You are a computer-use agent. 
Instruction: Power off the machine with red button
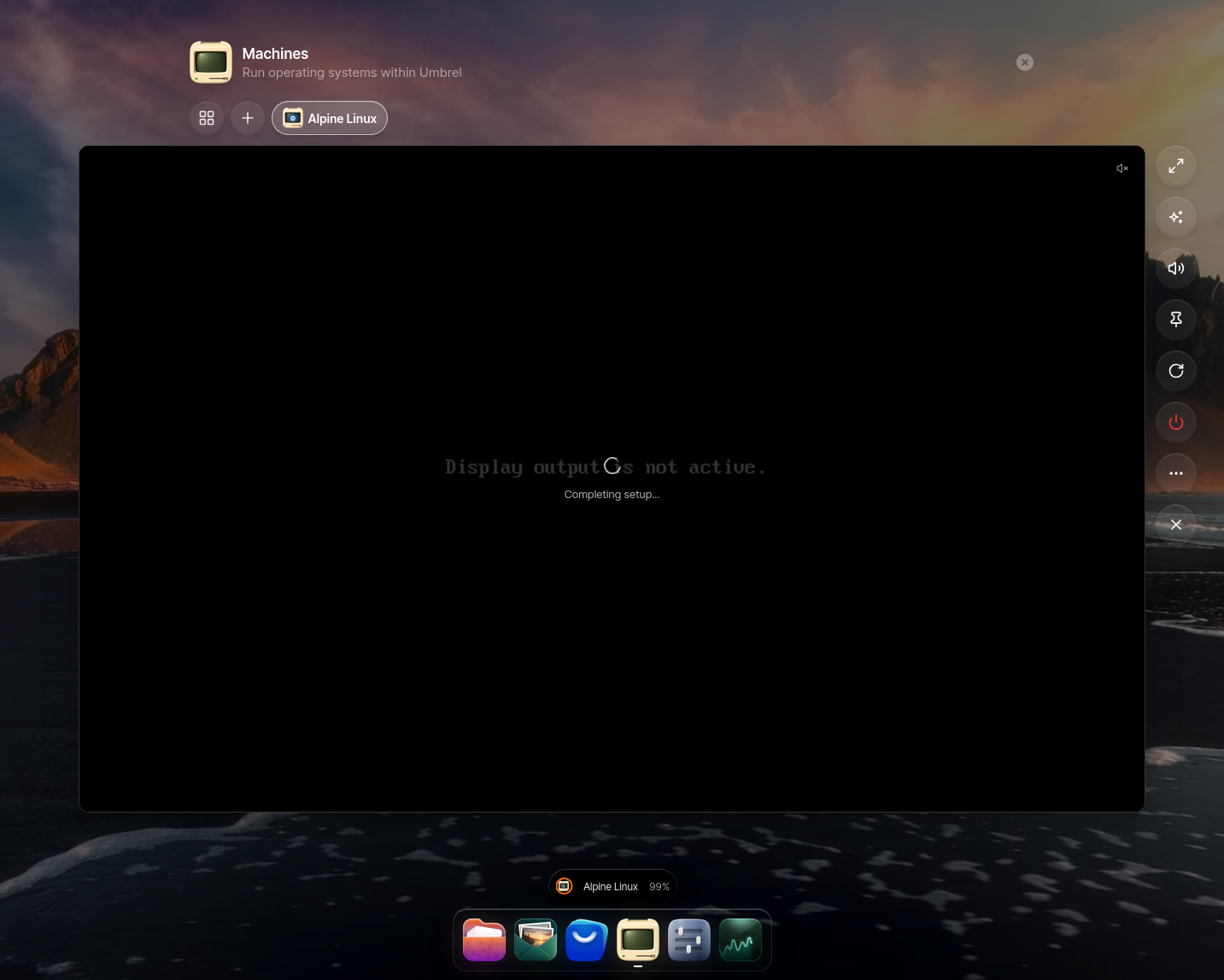click(1176, 422)
